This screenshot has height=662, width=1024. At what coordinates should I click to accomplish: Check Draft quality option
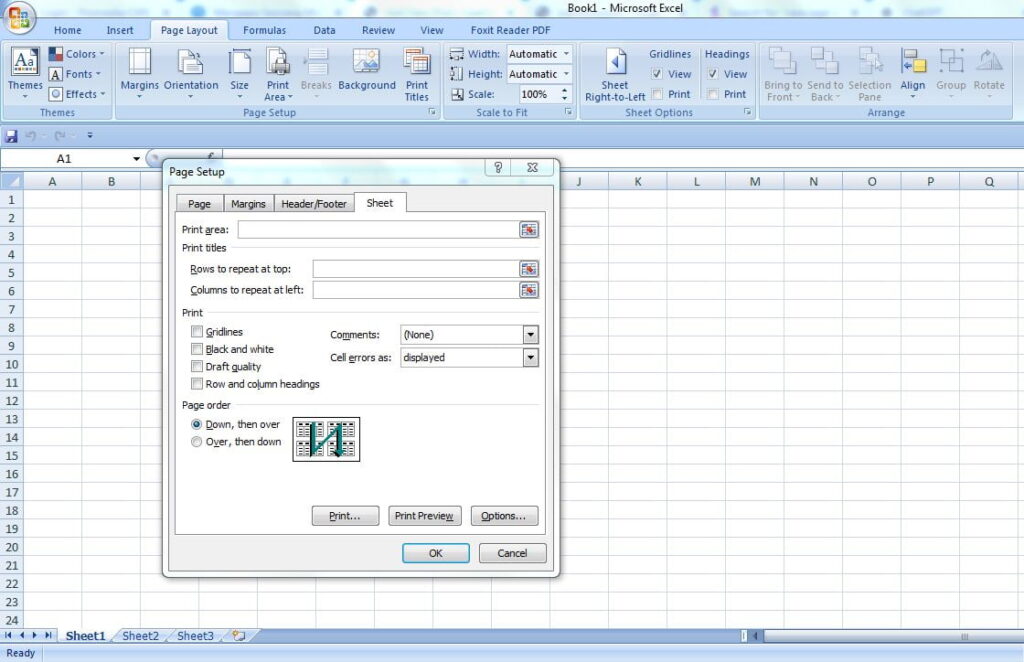coord(197,366)
